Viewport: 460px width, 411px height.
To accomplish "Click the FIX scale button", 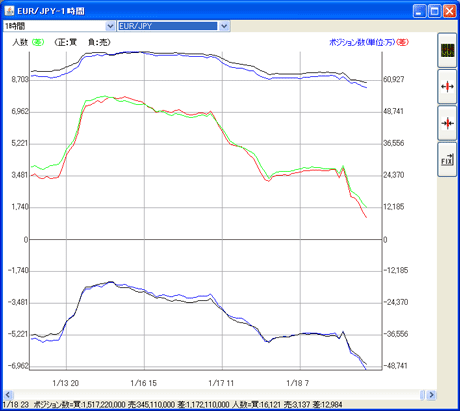I will (447, 160).
